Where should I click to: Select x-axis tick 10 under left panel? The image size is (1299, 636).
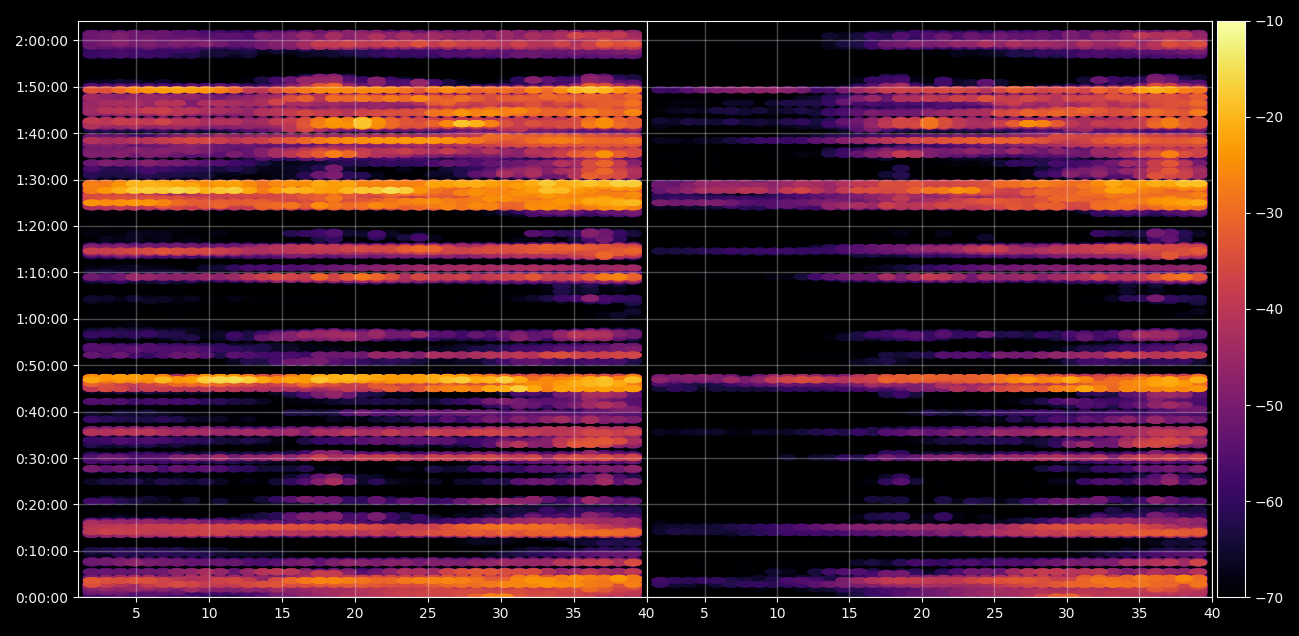coord(209,613)
